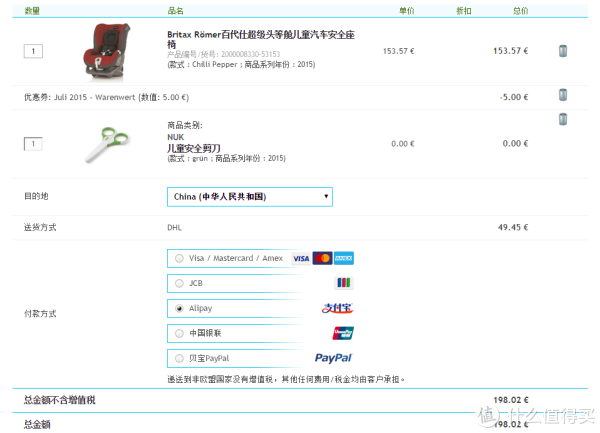Click the 总金额不含增值税 label

click(x=60, y=400)
